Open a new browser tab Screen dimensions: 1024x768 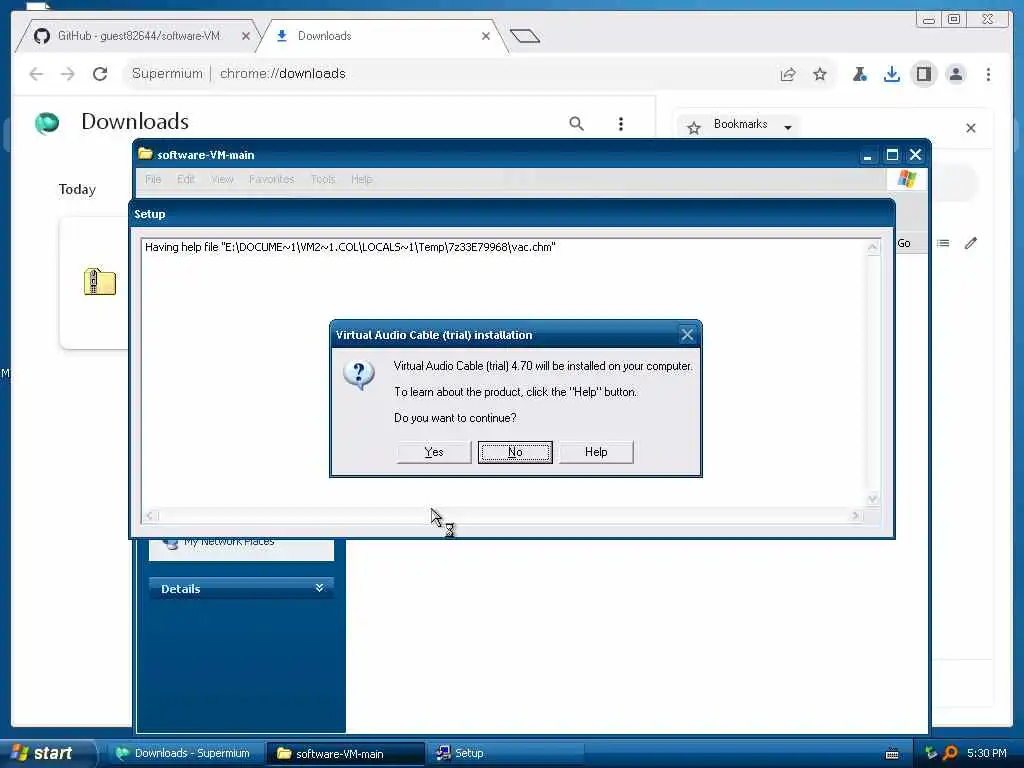coord(525,36)
